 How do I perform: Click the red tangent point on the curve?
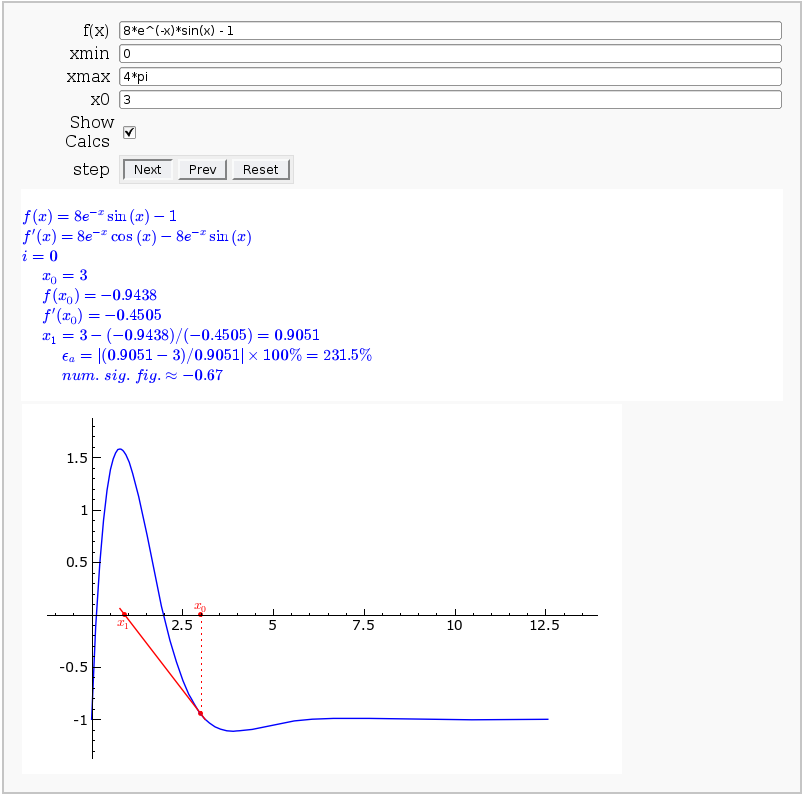tap(200, 713)
